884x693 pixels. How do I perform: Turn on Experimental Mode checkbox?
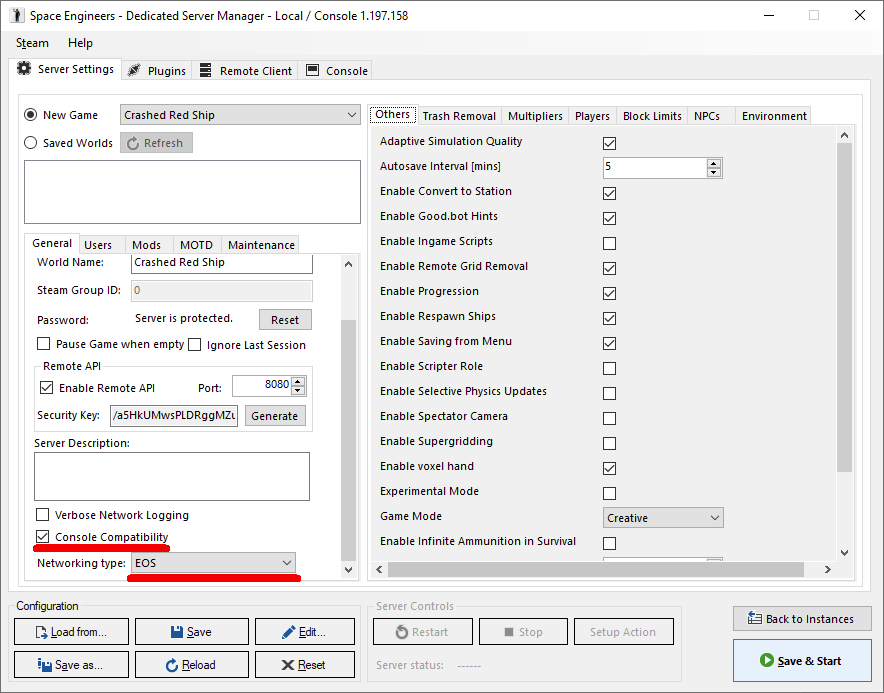click(x=609, y=493)
